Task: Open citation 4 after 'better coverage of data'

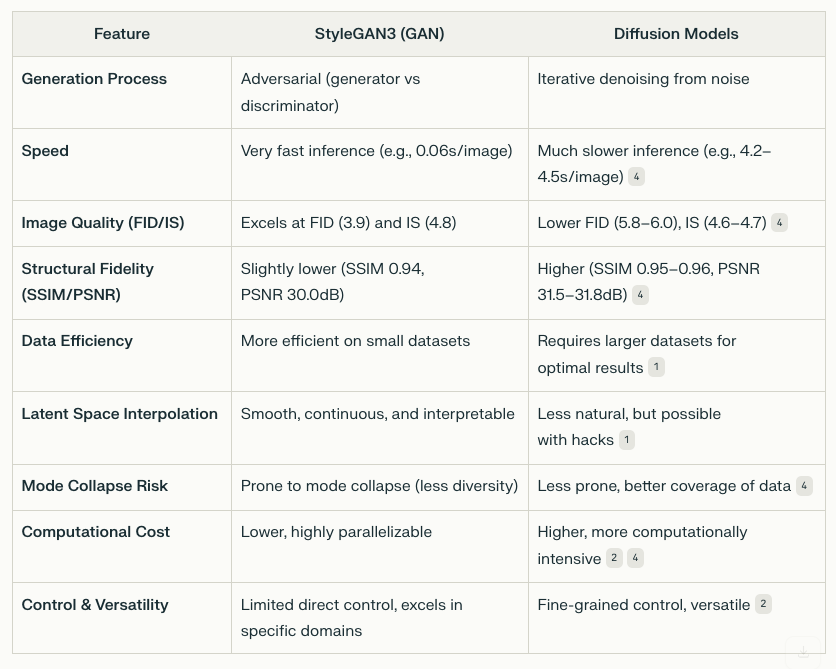Action: click(x=804, y=486)
